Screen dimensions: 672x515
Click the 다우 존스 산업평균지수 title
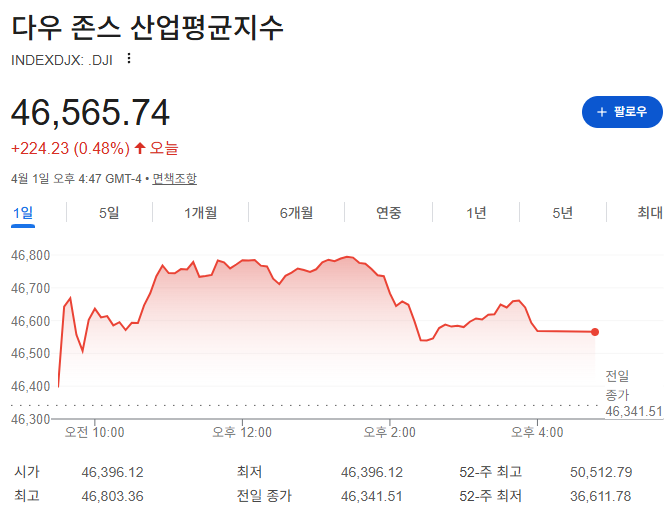(148, 27)
